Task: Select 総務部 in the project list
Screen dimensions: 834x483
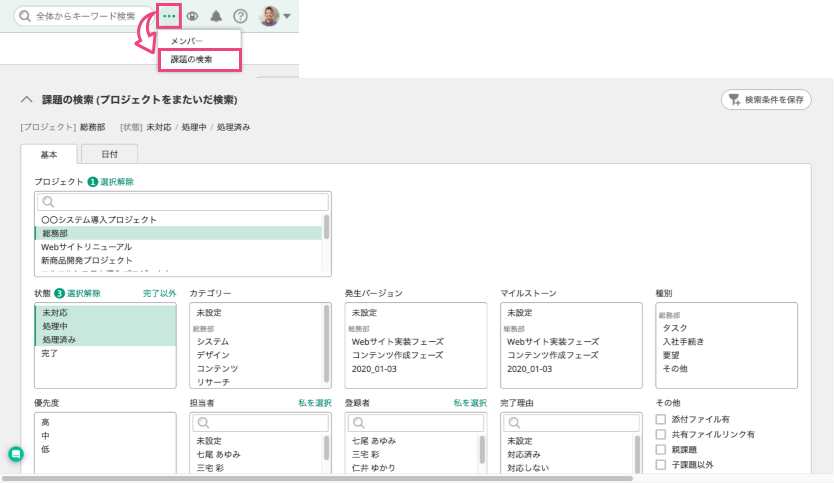Action: click(x=179, y=233)
